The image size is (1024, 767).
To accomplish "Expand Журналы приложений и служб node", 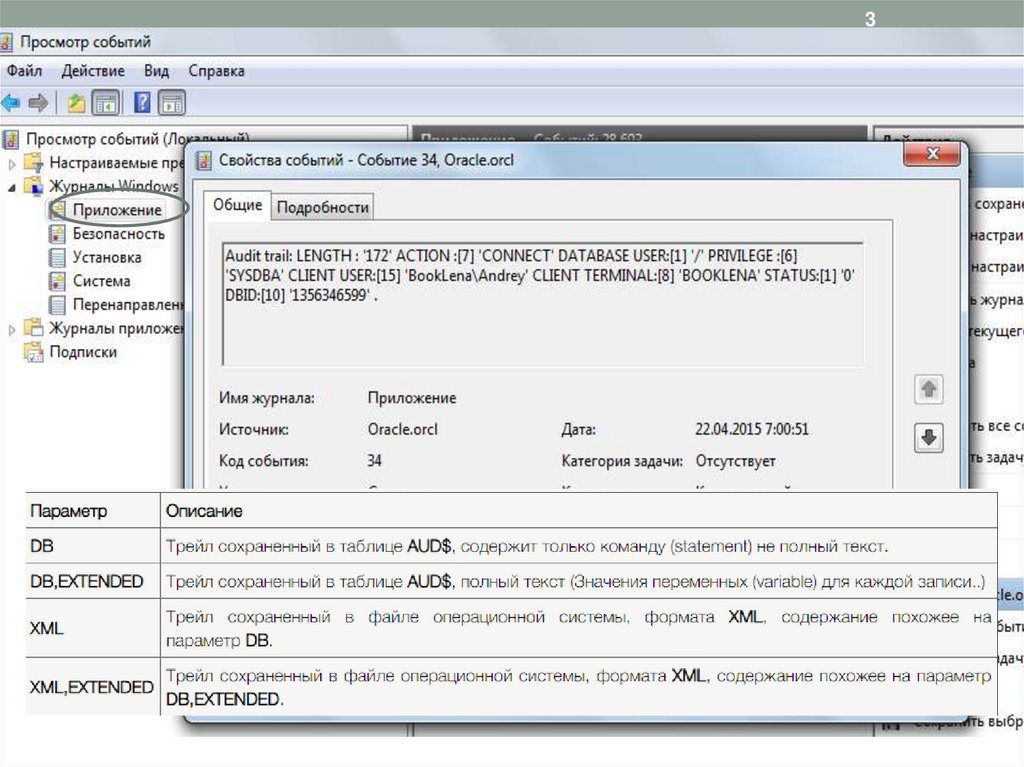I will (x=12, y=328).
